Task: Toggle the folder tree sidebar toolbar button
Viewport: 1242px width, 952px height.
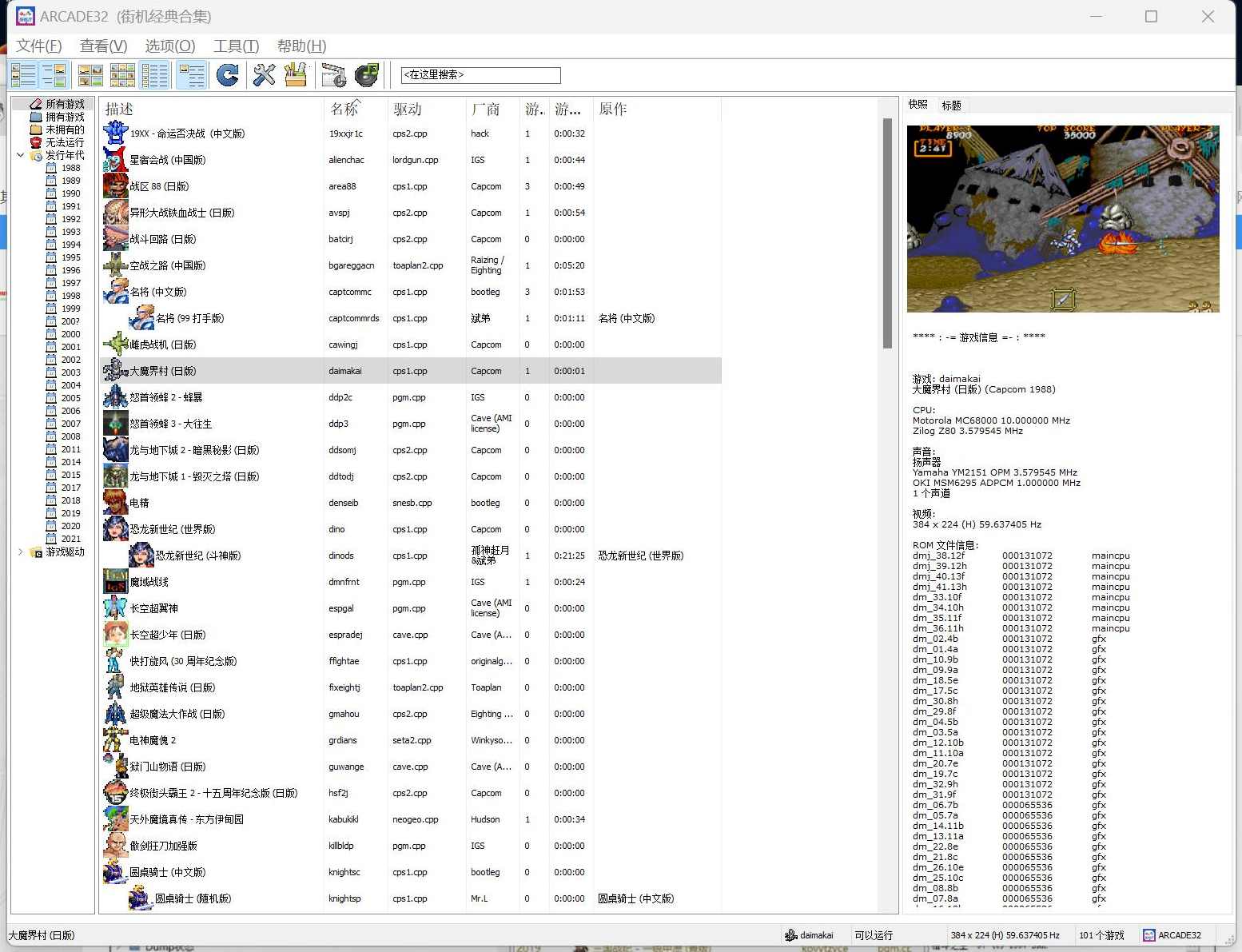Action: click(23, 75)
